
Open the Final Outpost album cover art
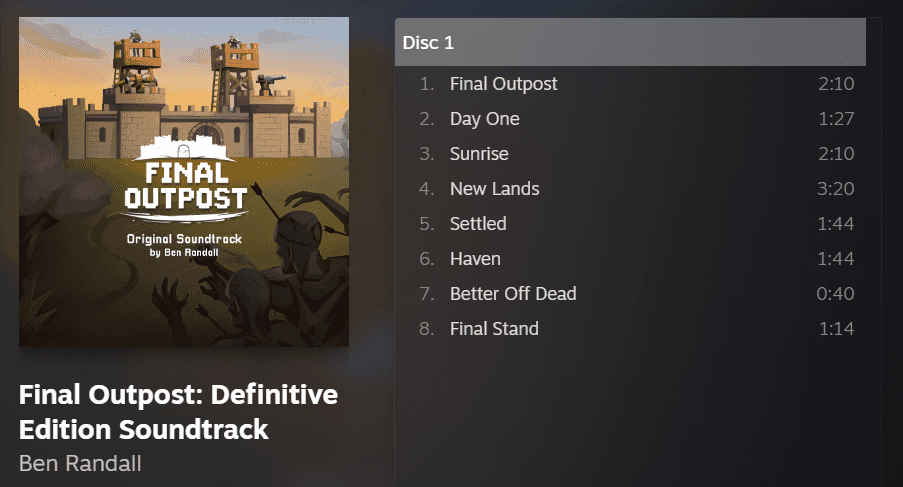[184, 182]
